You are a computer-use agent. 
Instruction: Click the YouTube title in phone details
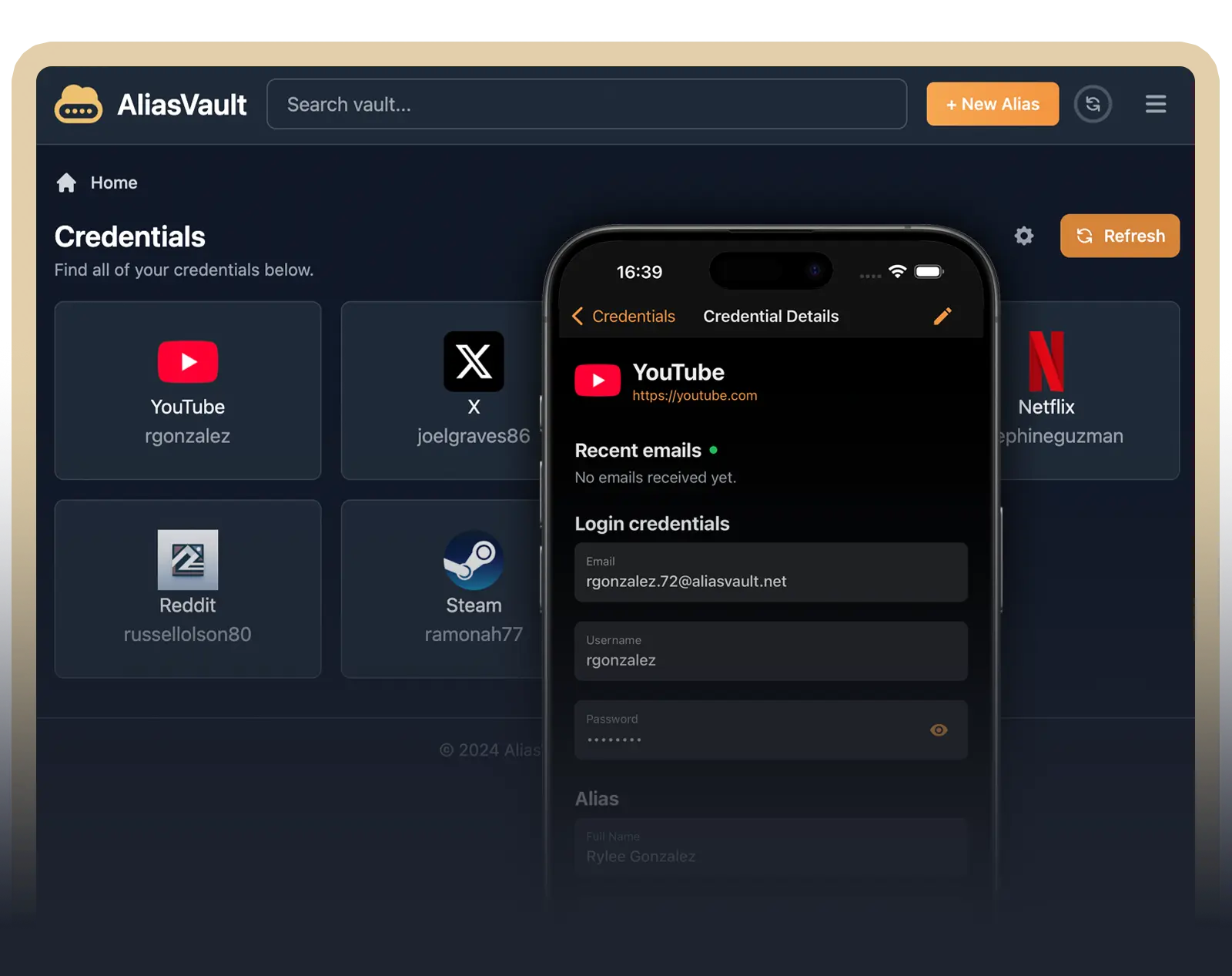[678, 372]
